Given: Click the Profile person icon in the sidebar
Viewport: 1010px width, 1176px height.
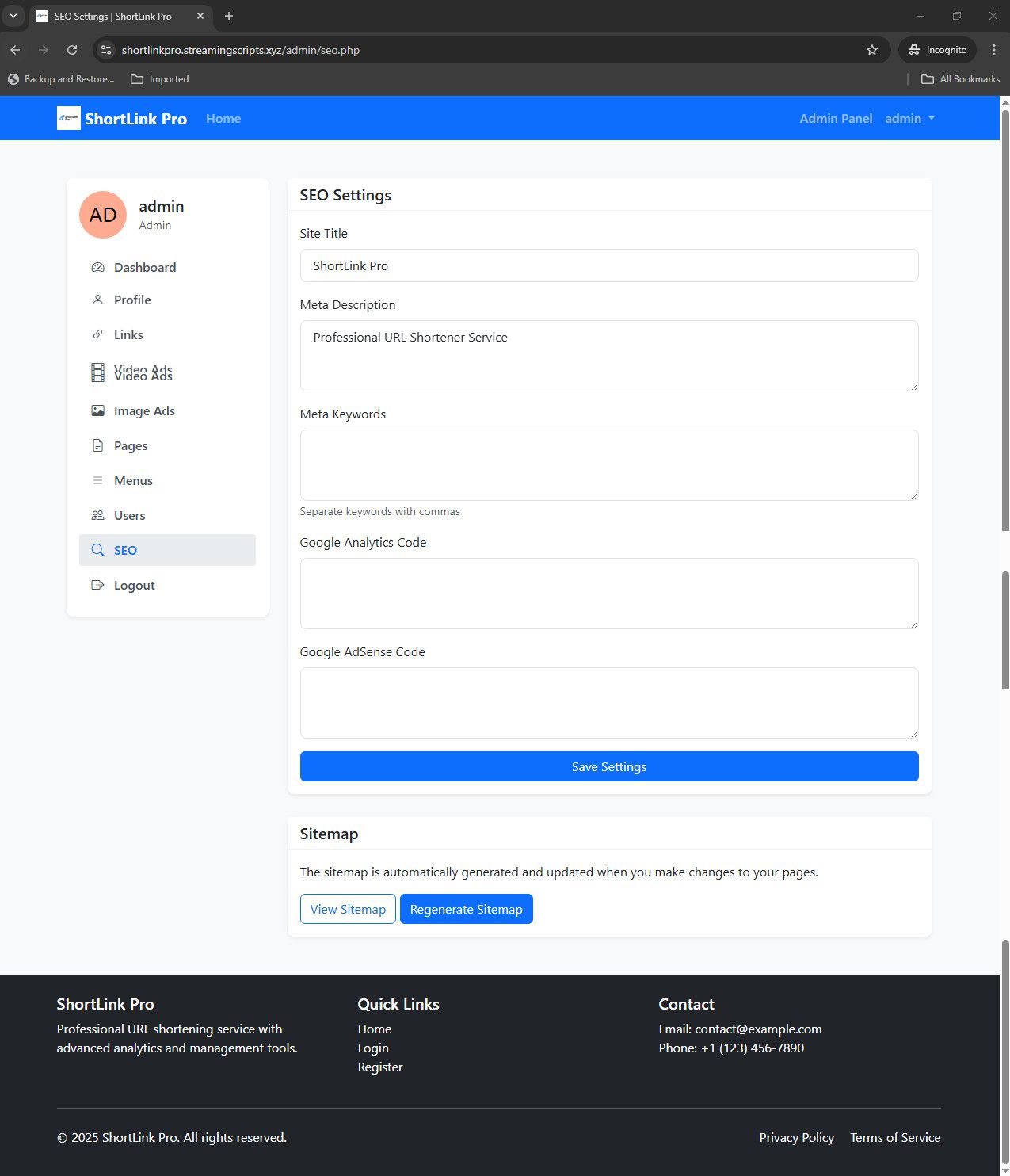Looking at the screenshot, I should tap(97, 300).
